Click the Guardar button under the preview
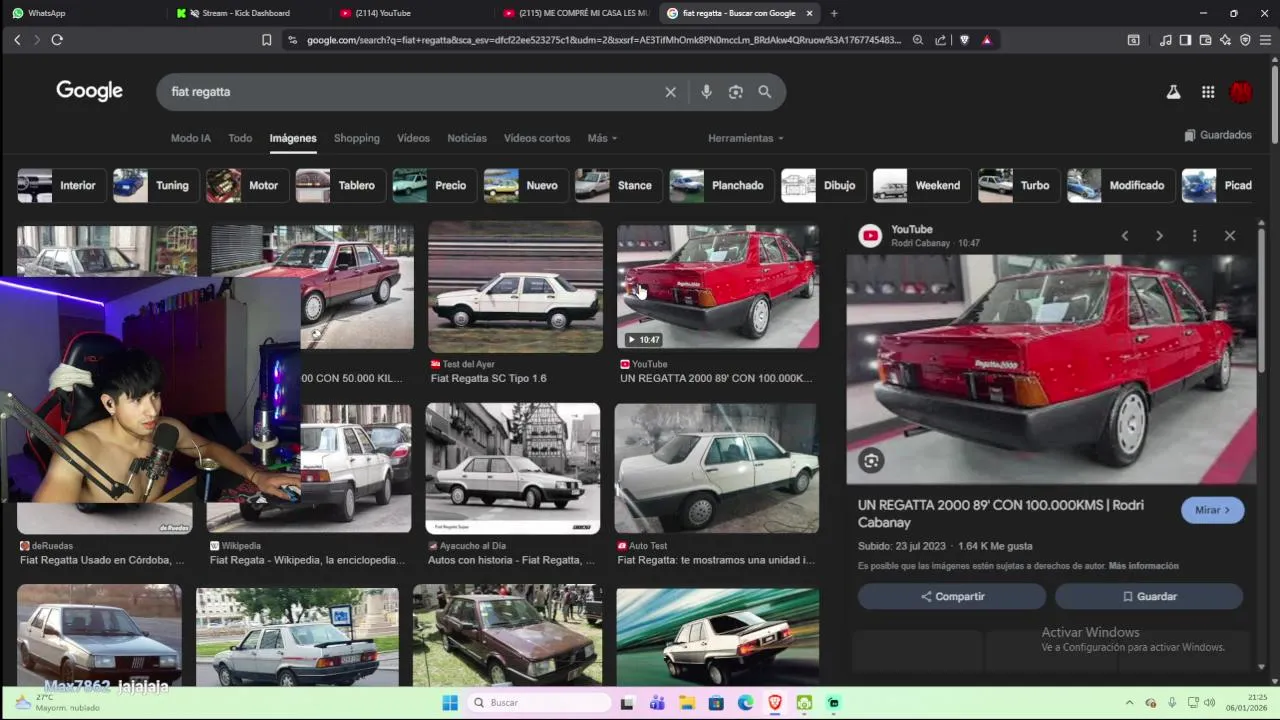The height and width of the screenshot is (720, 1280). [1149, 596]
